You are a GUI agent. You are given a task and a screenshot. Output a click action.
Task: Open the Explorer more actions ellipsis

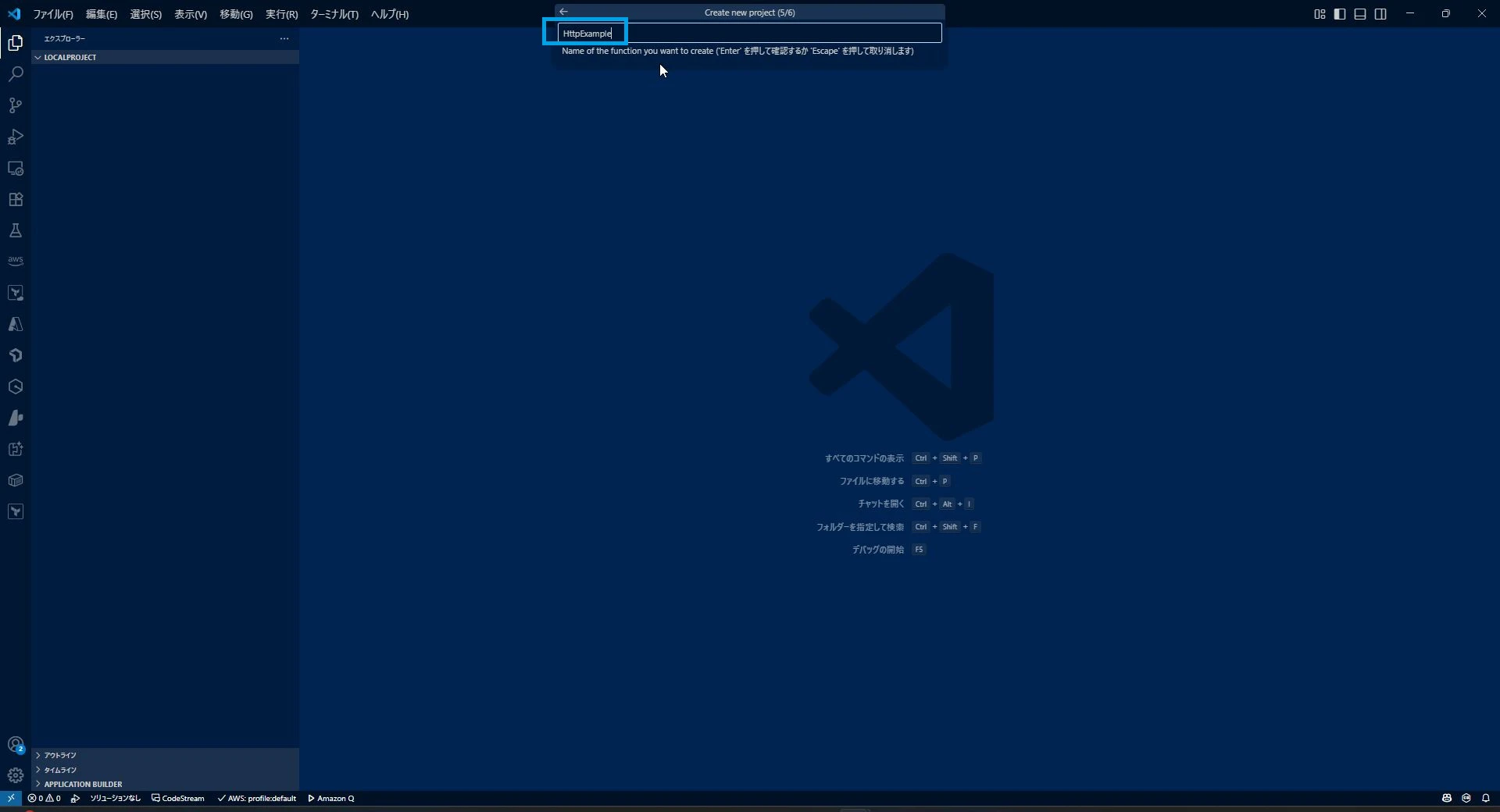pos(284,38)
